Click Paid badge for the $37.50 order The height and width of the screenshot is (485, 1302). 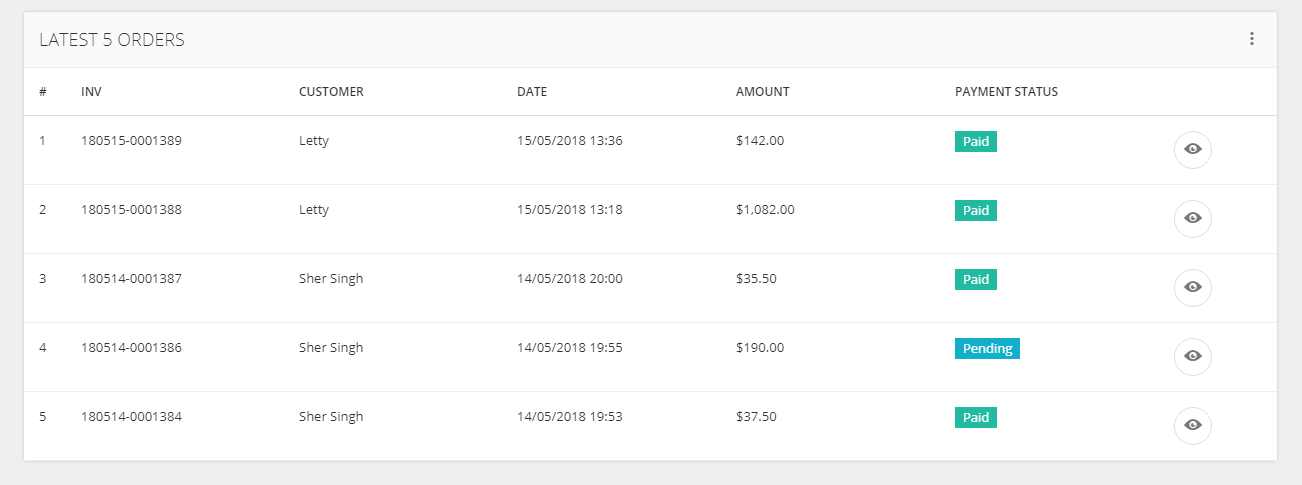[x=975, y=418]
